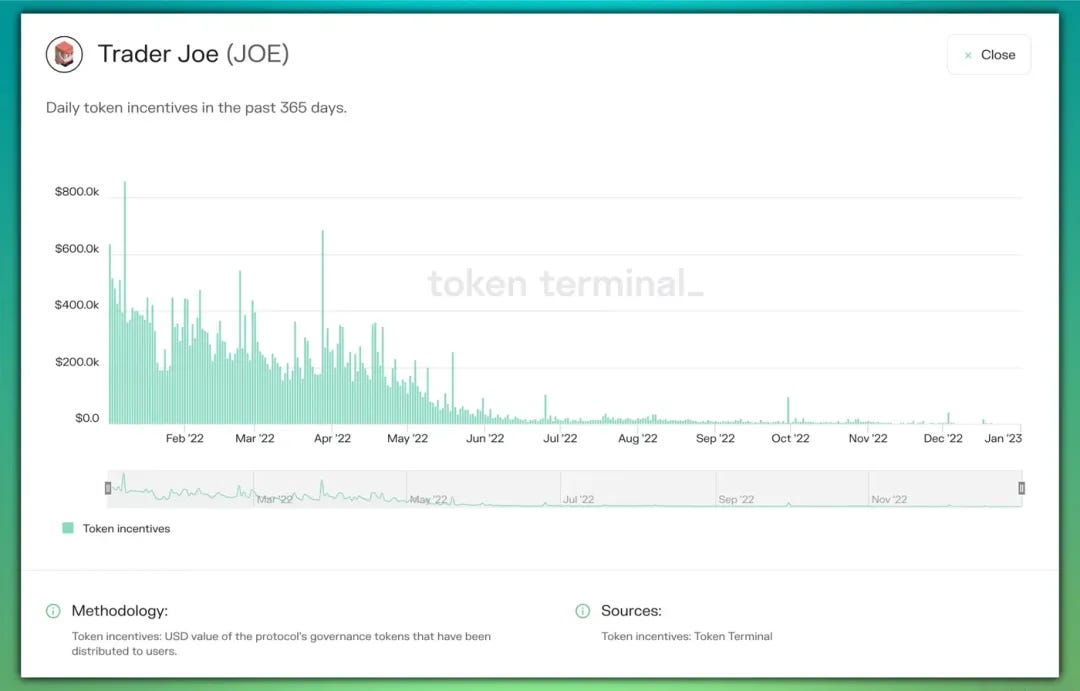
Task: Click the Dec '22 axis label
Action: (x=943, y=438)
